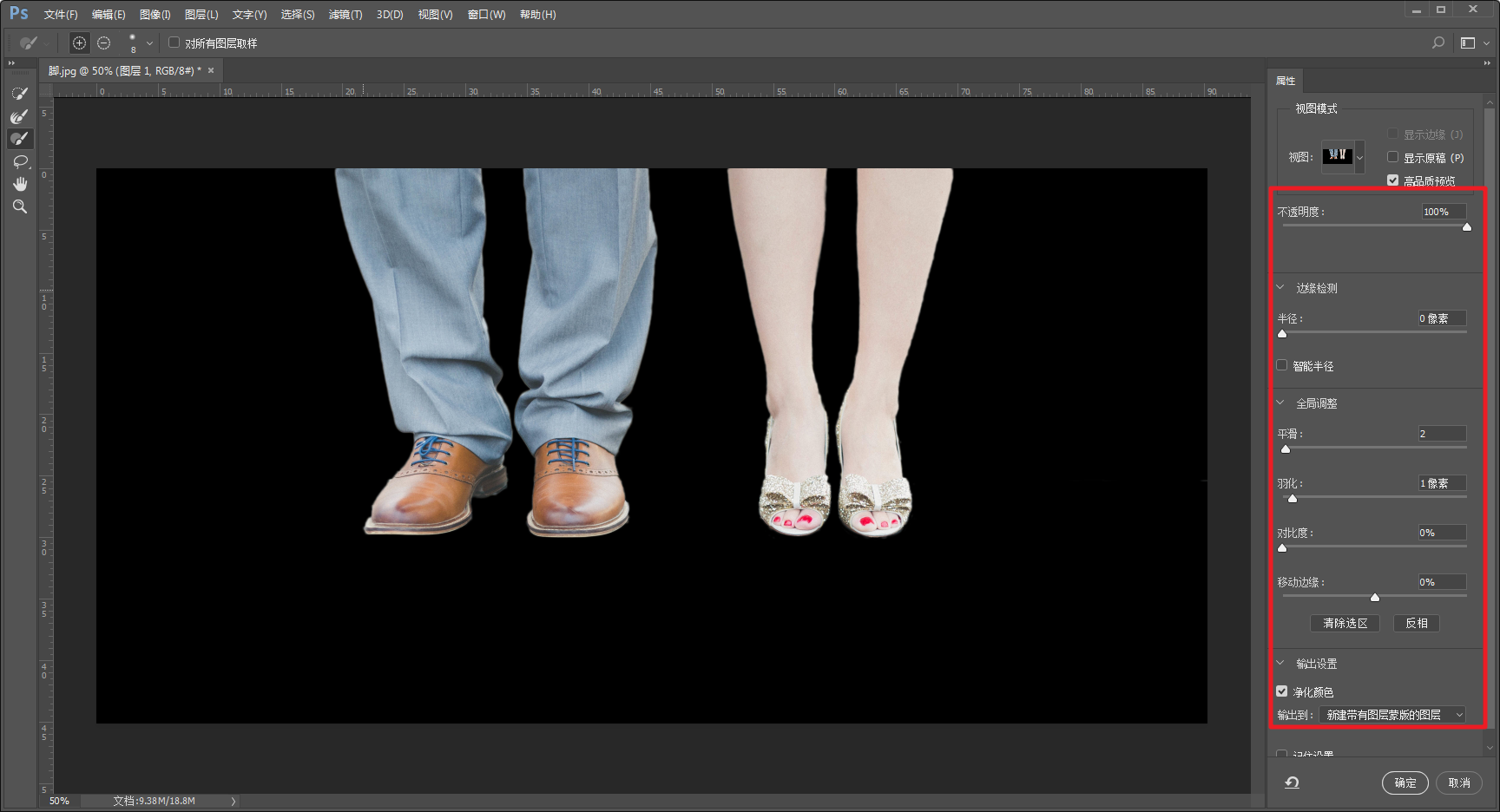Enable the 对所有图层取样 checkbox
This screenshot has width=1500, height=812.
coord(174,43)
